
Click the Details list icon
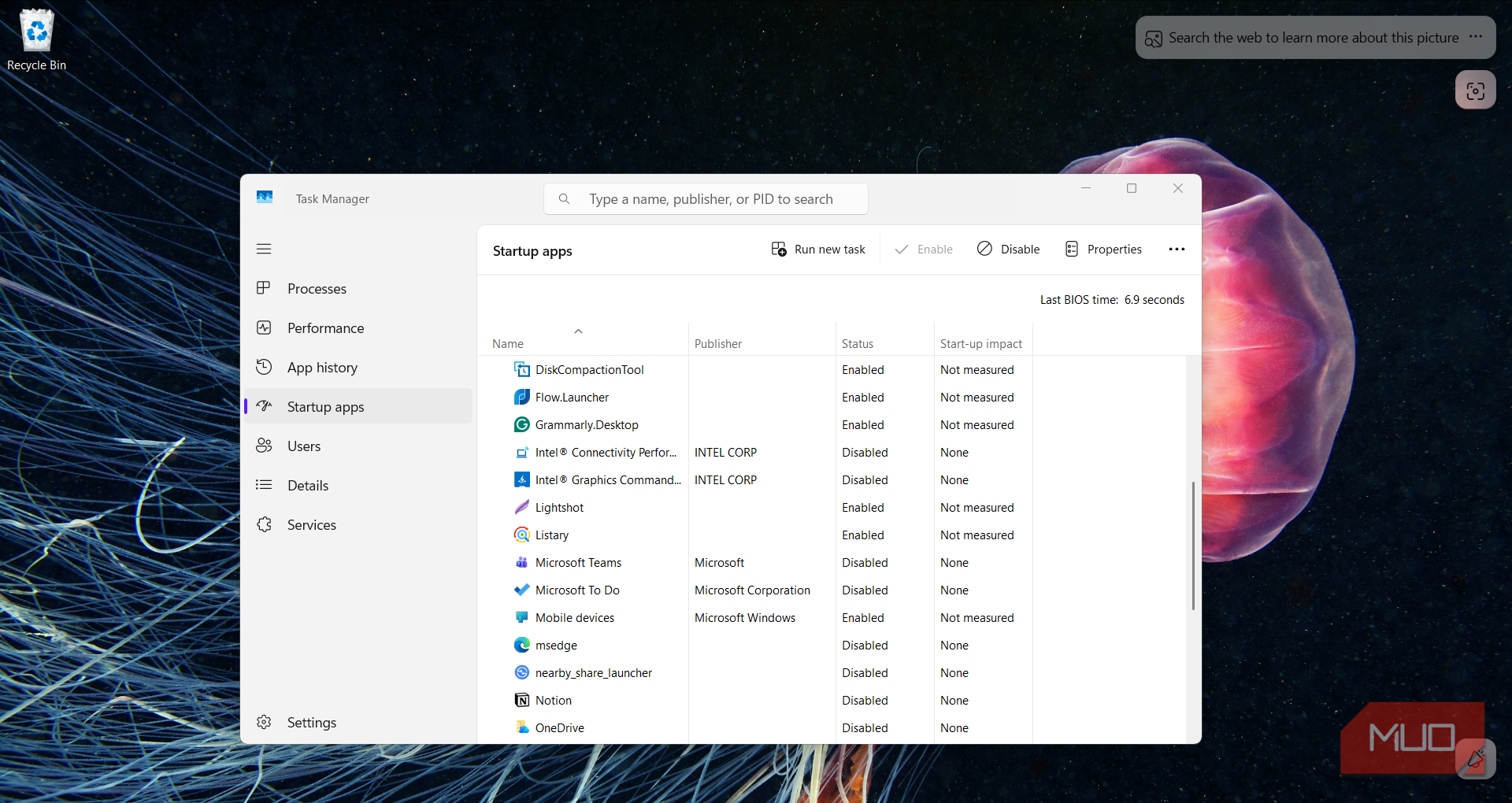pyautogui.click(x=264, y=485)
